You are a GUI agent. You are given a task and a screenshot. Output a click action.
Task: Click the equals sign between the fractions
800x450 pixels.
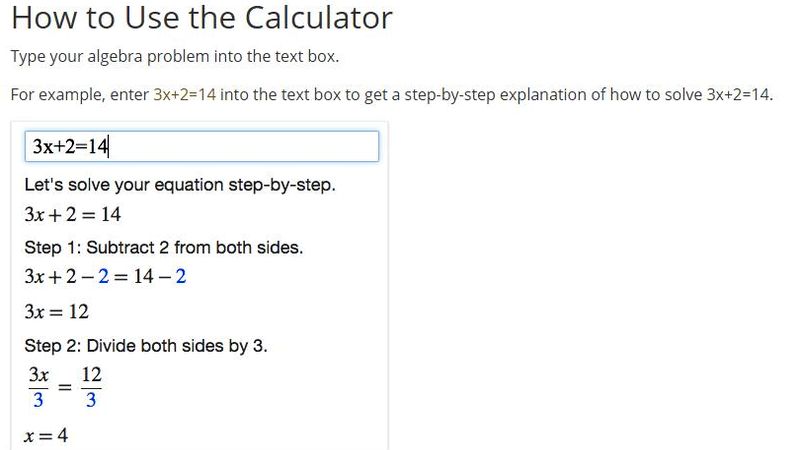pyautogui.click(x=65, y=387)
